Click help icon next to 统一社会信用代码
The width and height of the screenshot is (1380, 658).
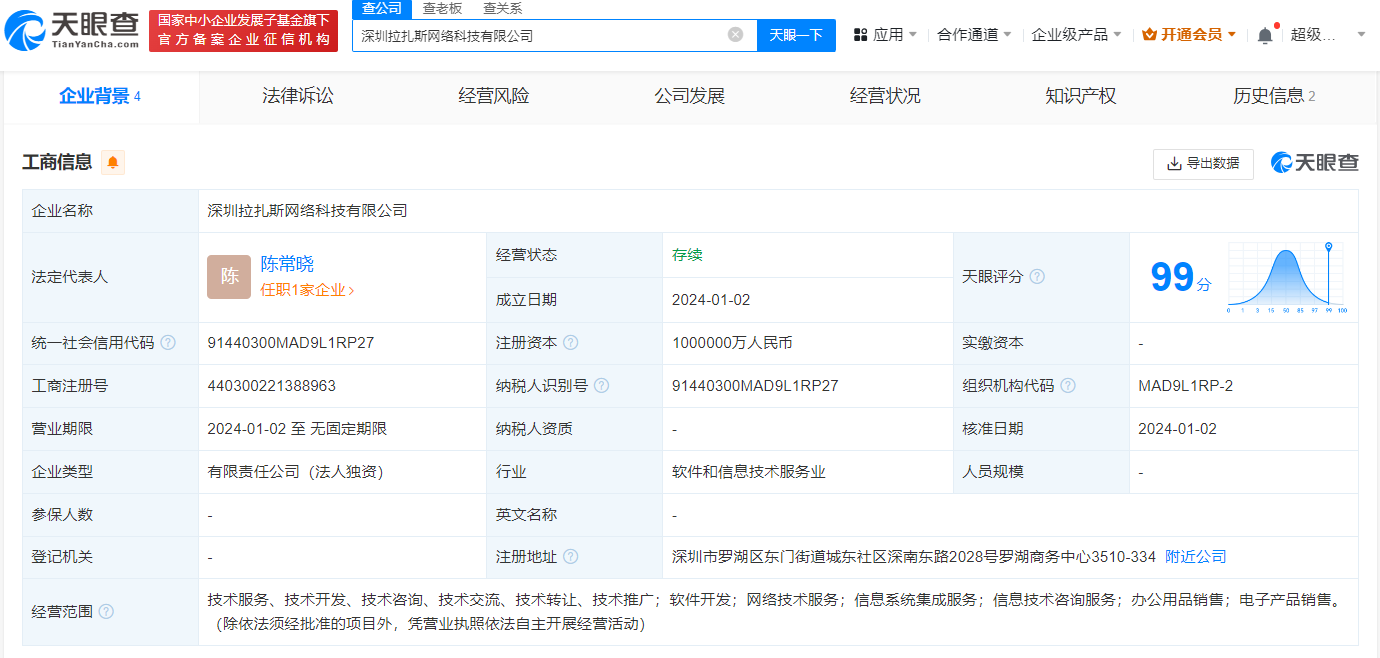[x=168, y=343]
